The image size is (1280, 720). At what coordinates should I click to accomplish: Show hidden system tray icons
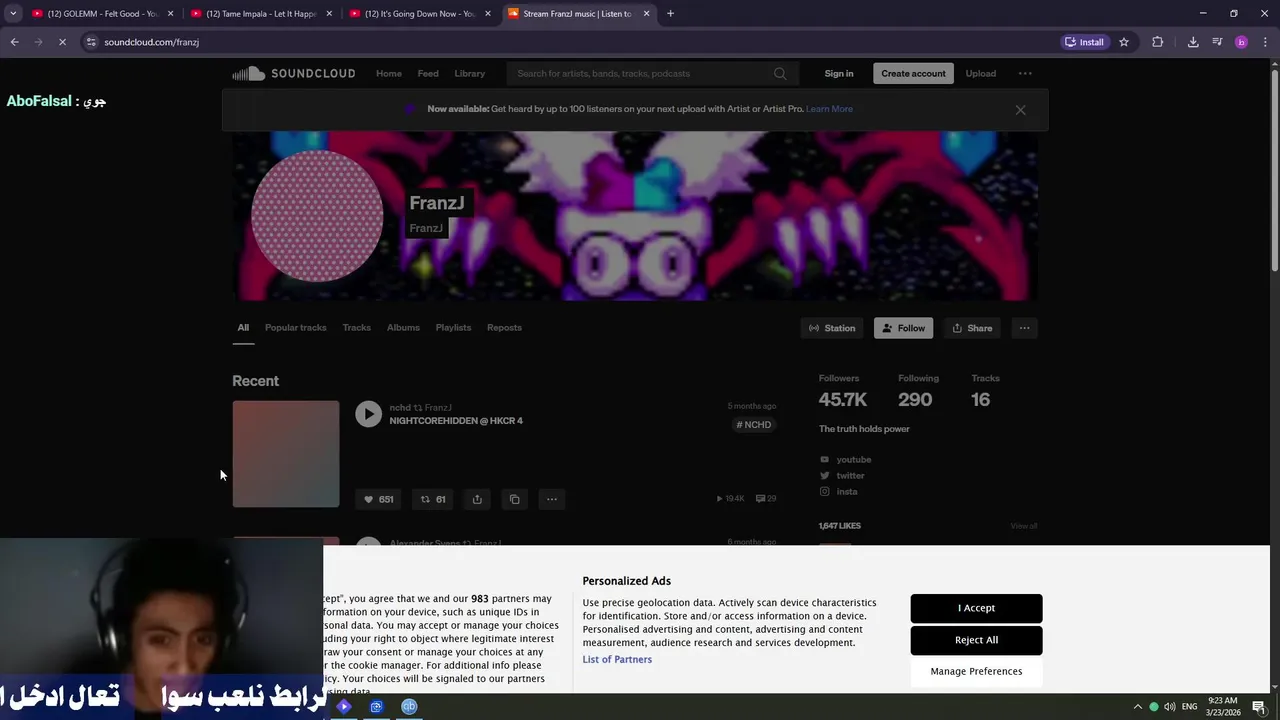point(1137,707)
